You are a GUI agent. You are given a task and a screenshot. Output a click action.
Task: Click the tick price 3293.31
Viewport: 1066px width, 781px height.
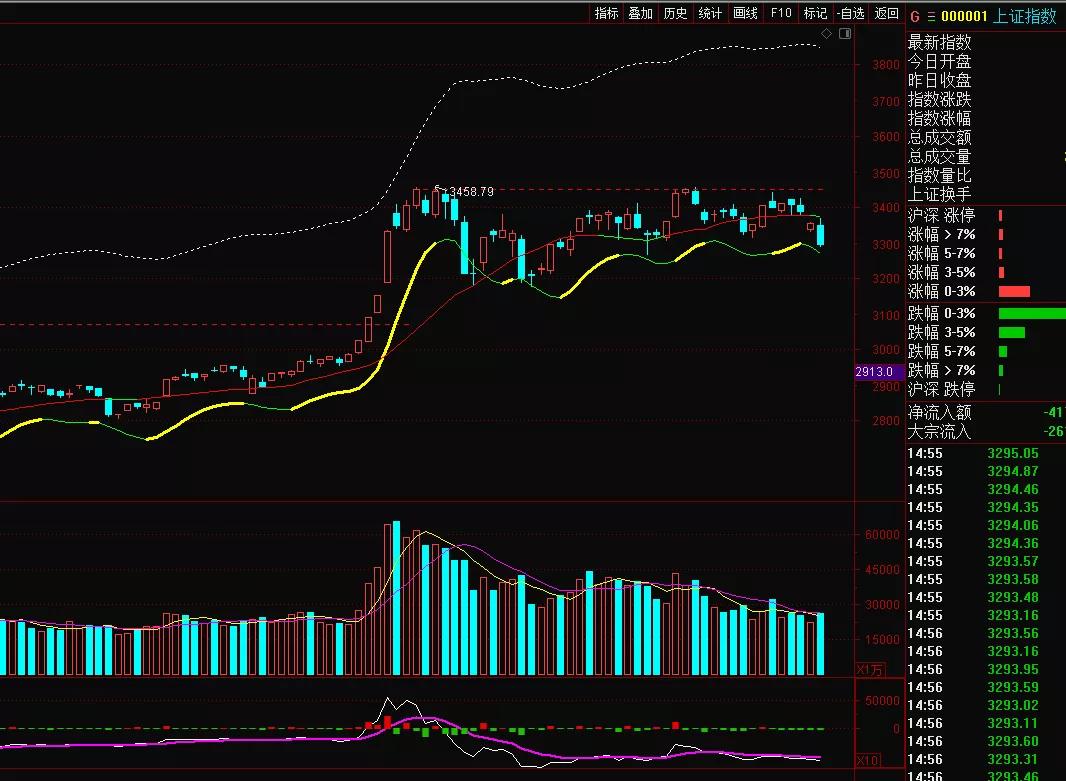click(x=1013, y=759)
